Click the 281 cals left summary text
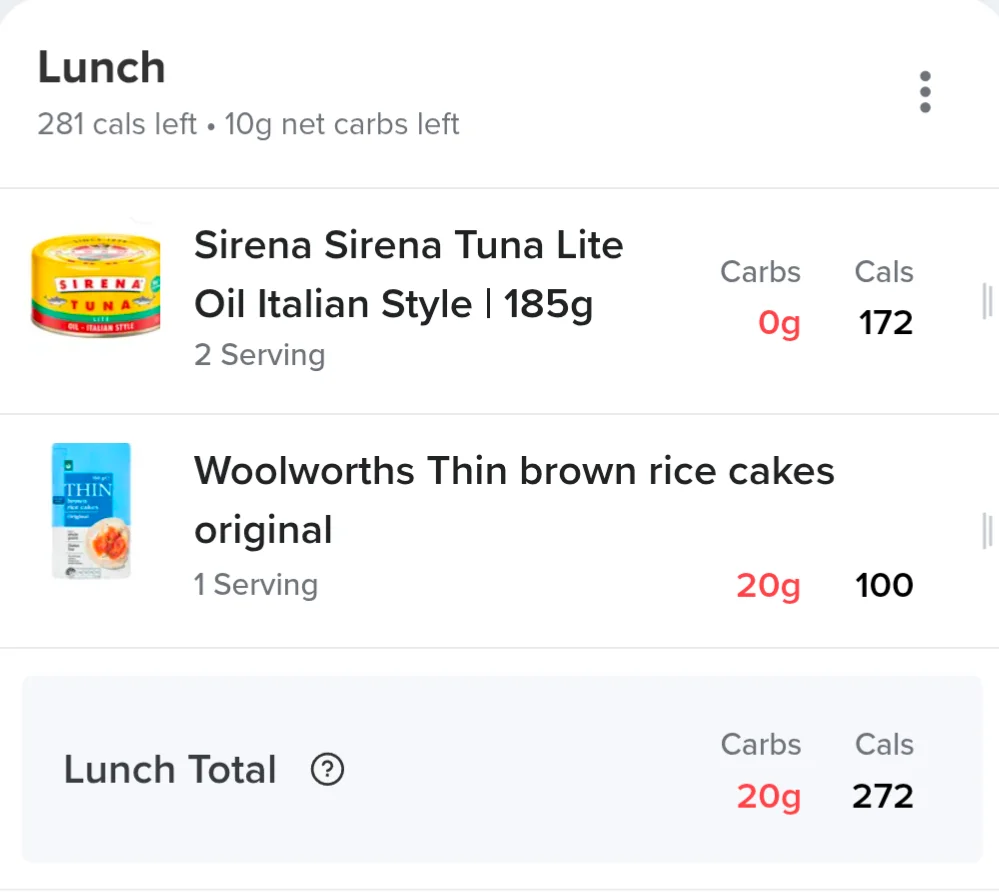Image resolution: width=999 pixels, height=894 pixels. [x=117, y=124]
